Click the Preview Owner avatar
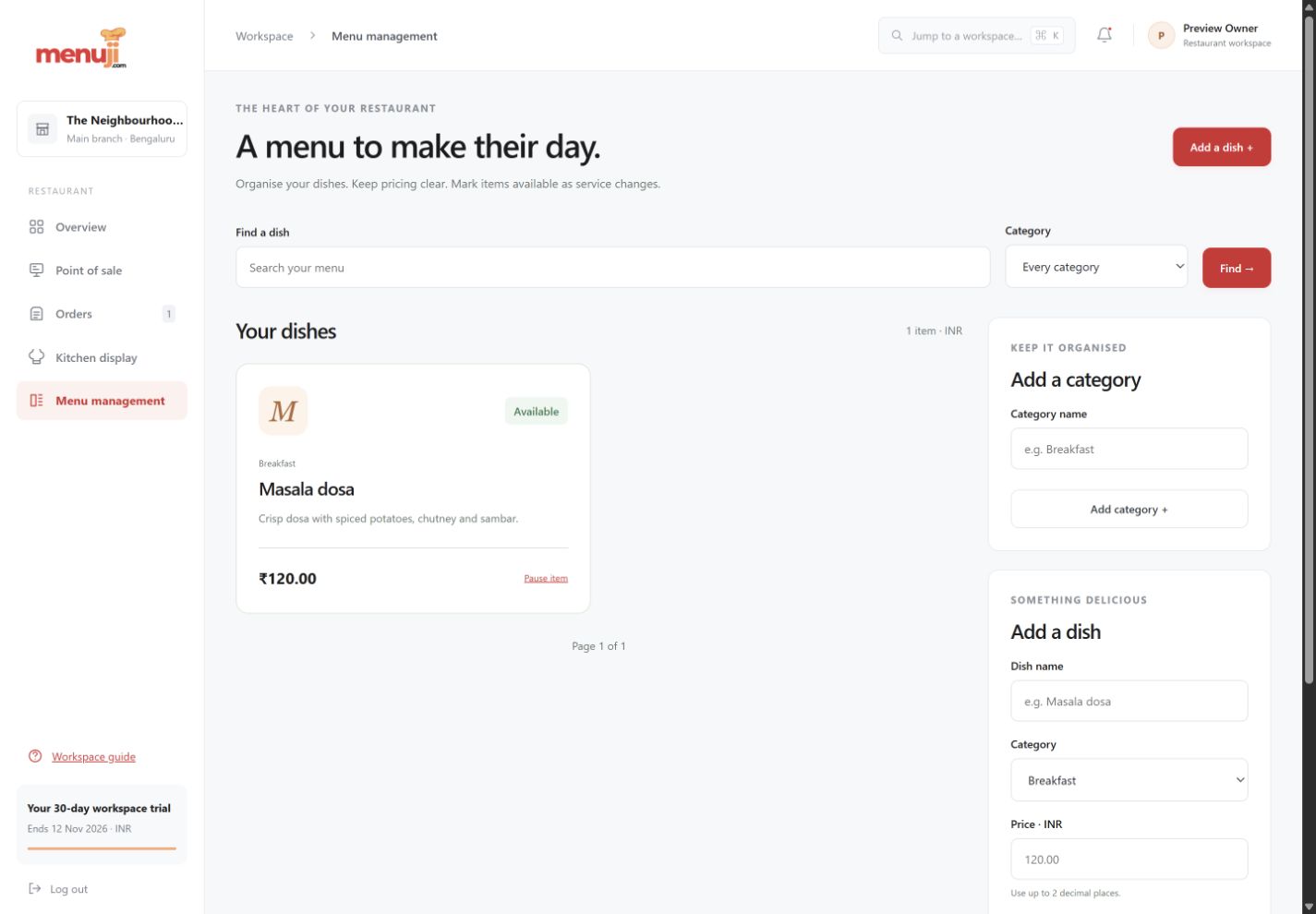This screenshot has width=1316, height=914. pos(1161,36)
